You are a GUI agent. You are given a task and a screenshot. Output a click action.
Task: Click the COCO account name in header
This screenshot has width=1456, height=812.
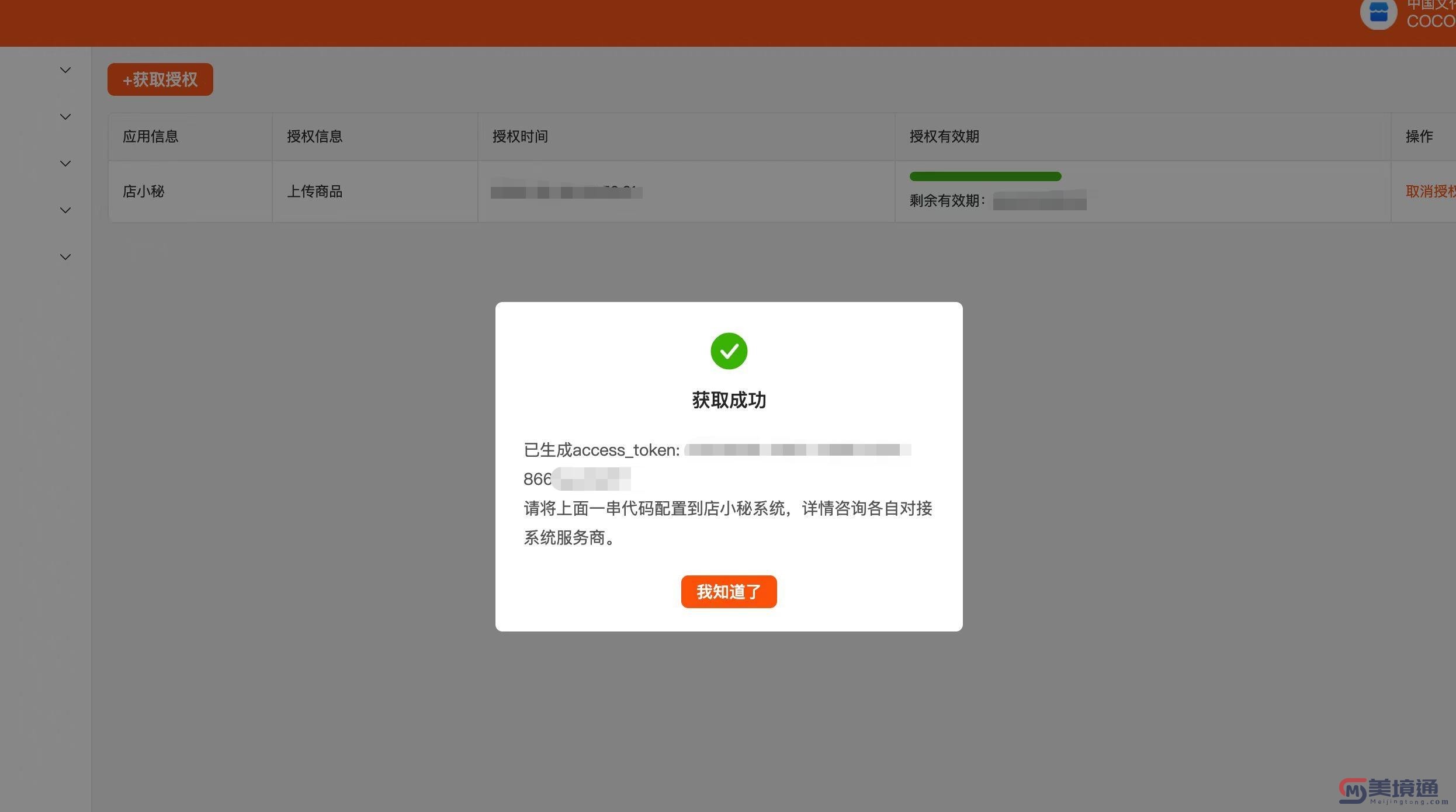coord(1430,22)
